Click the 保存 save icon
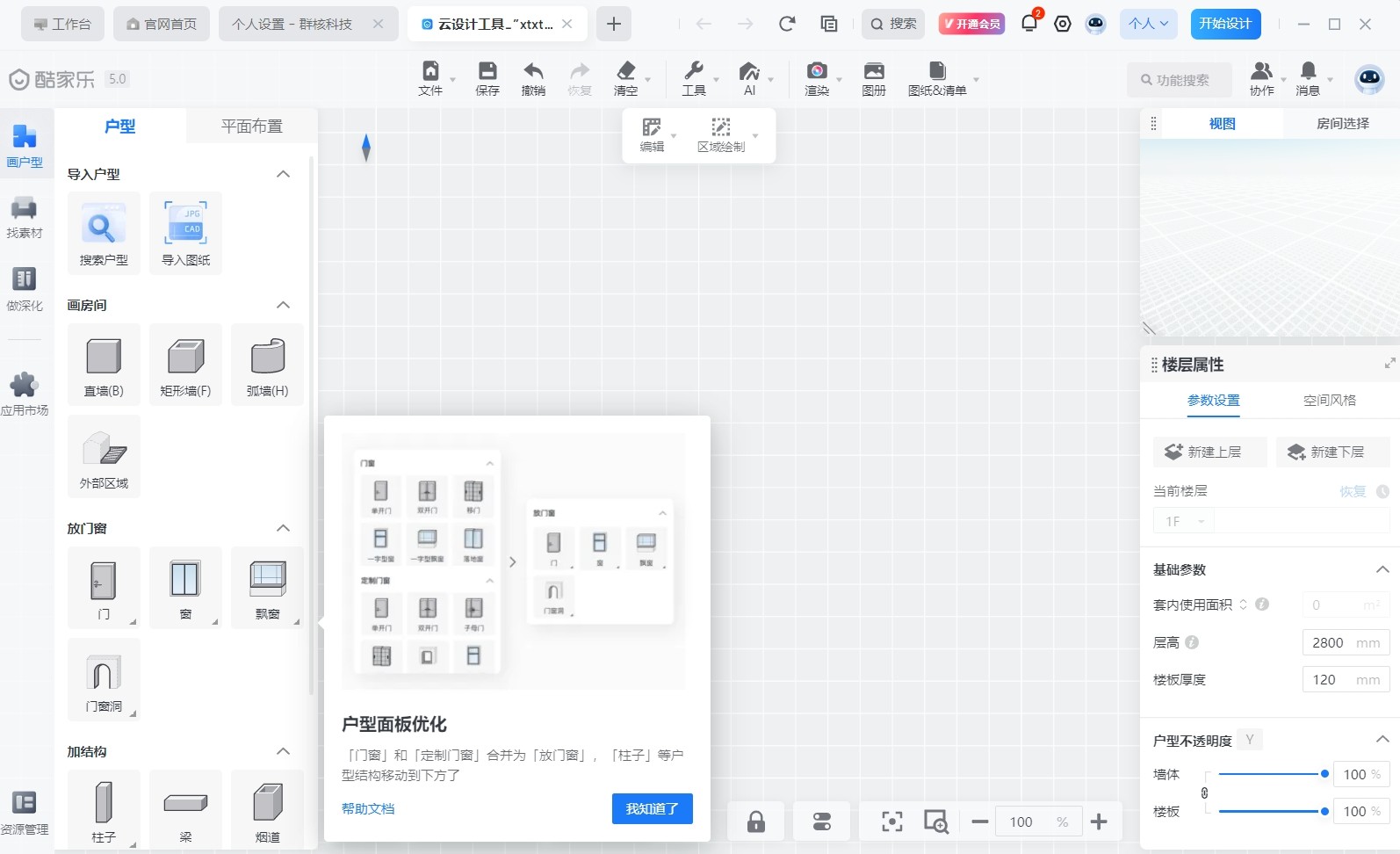The height and width of the screenshot is (854, 1400). [x=487, y=78]
